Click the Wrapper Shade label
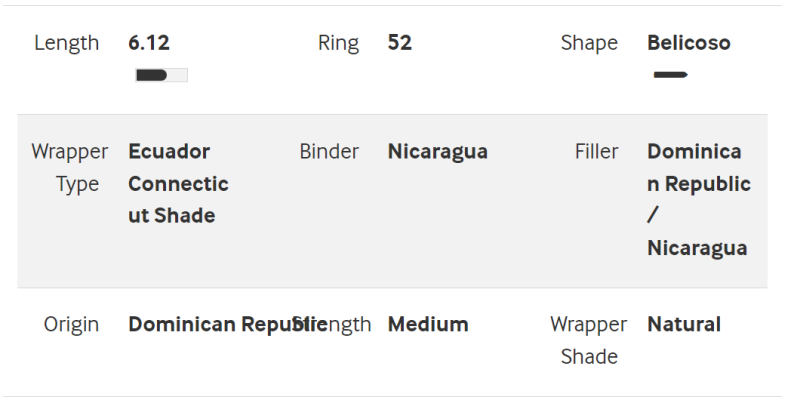The image size is (794, 400). click(588, 340)
